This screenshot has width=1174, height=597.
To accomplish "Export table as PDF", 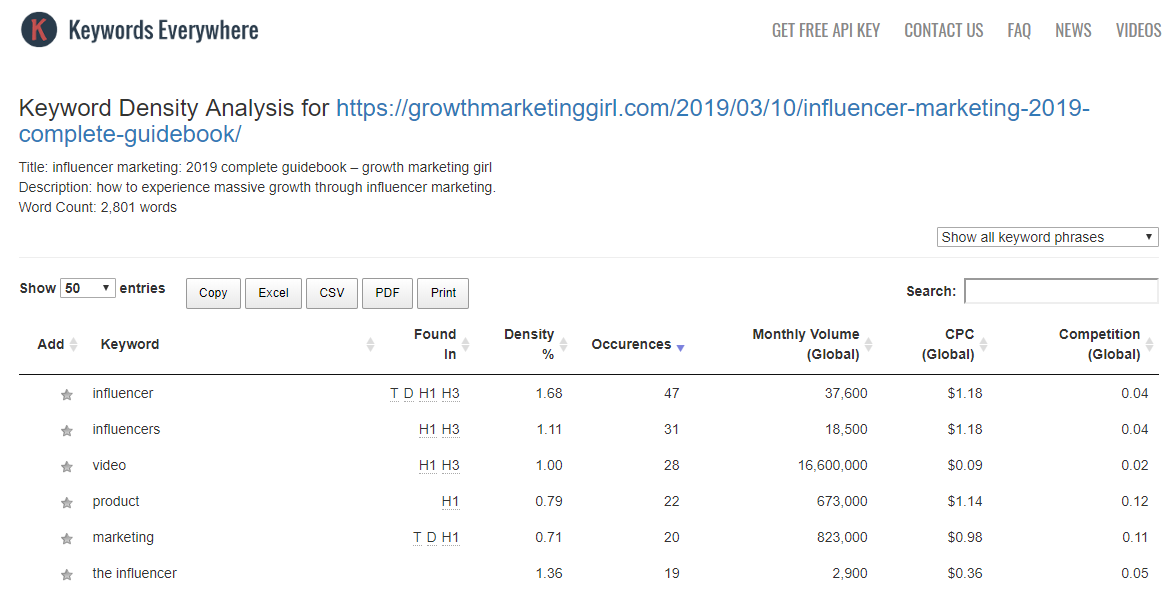I will 387,293.
